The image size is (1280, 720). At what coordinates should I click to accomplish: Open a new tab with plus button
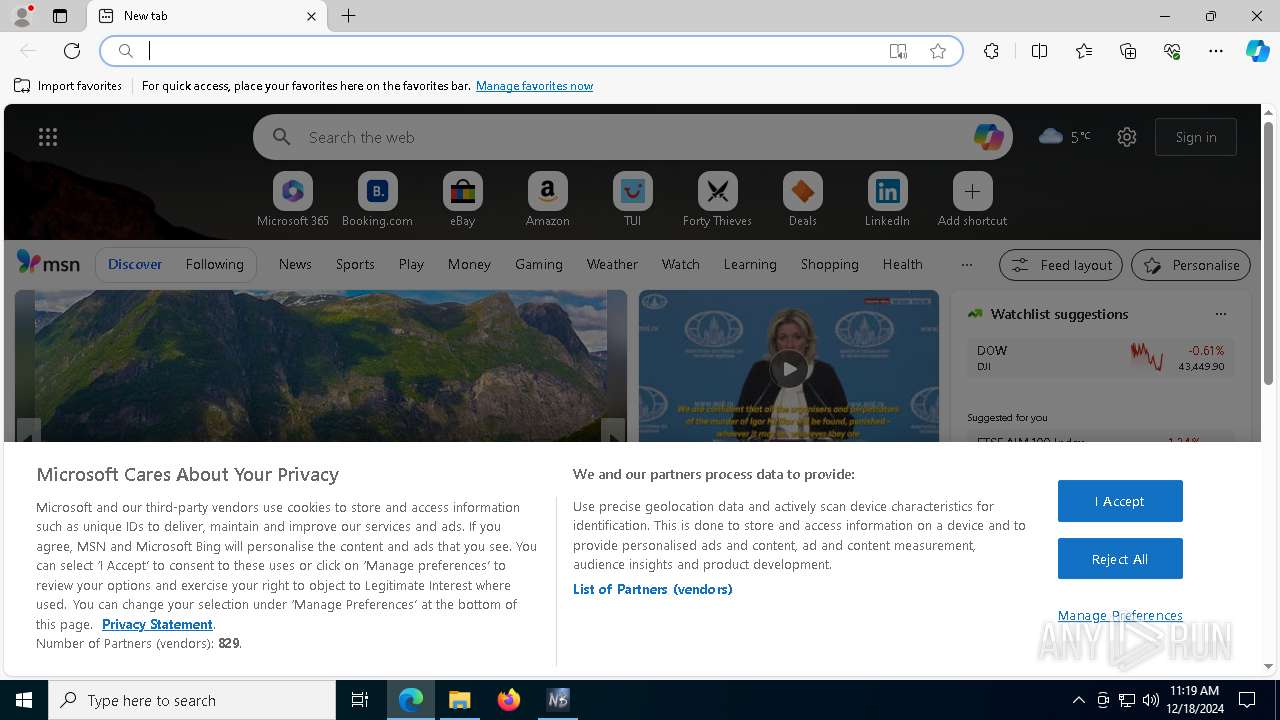348,16
